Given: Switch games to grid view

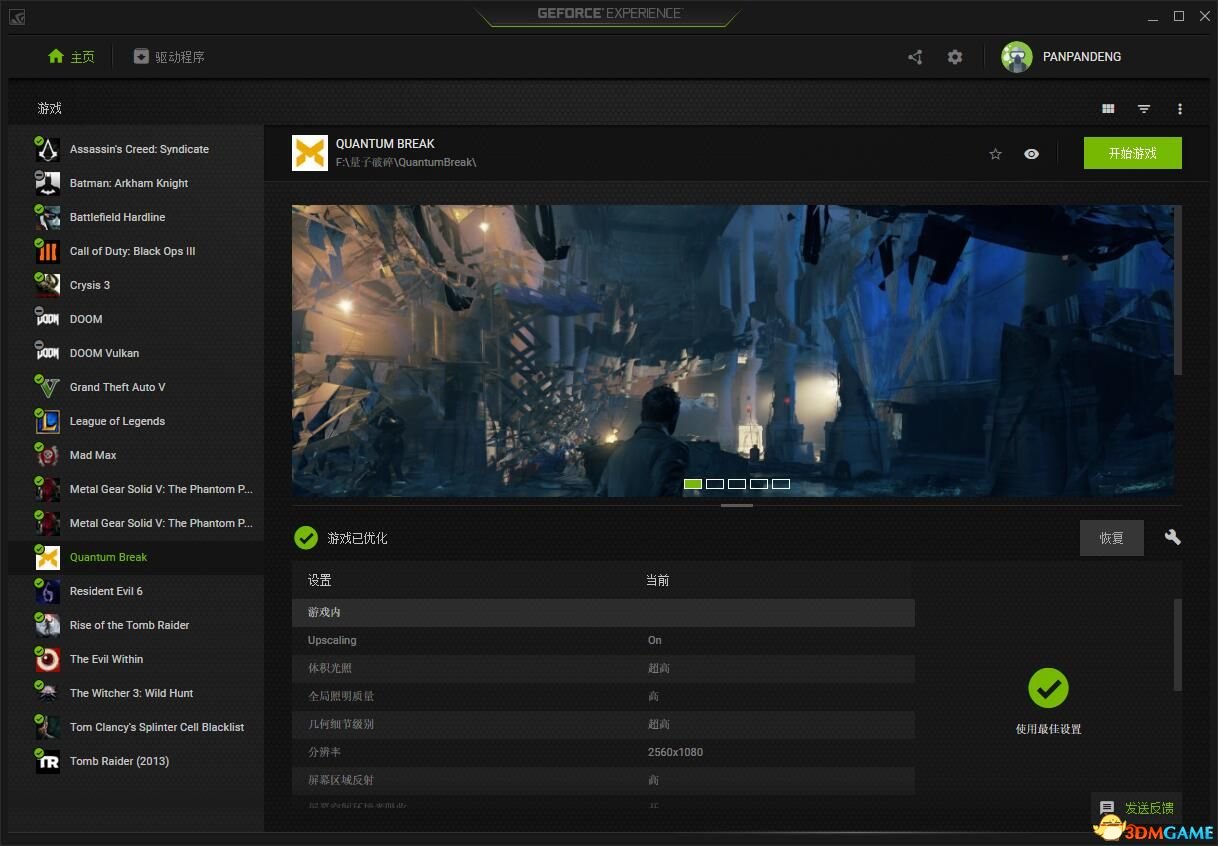Looking at the screenshot, I should (x=1108, y=109).
